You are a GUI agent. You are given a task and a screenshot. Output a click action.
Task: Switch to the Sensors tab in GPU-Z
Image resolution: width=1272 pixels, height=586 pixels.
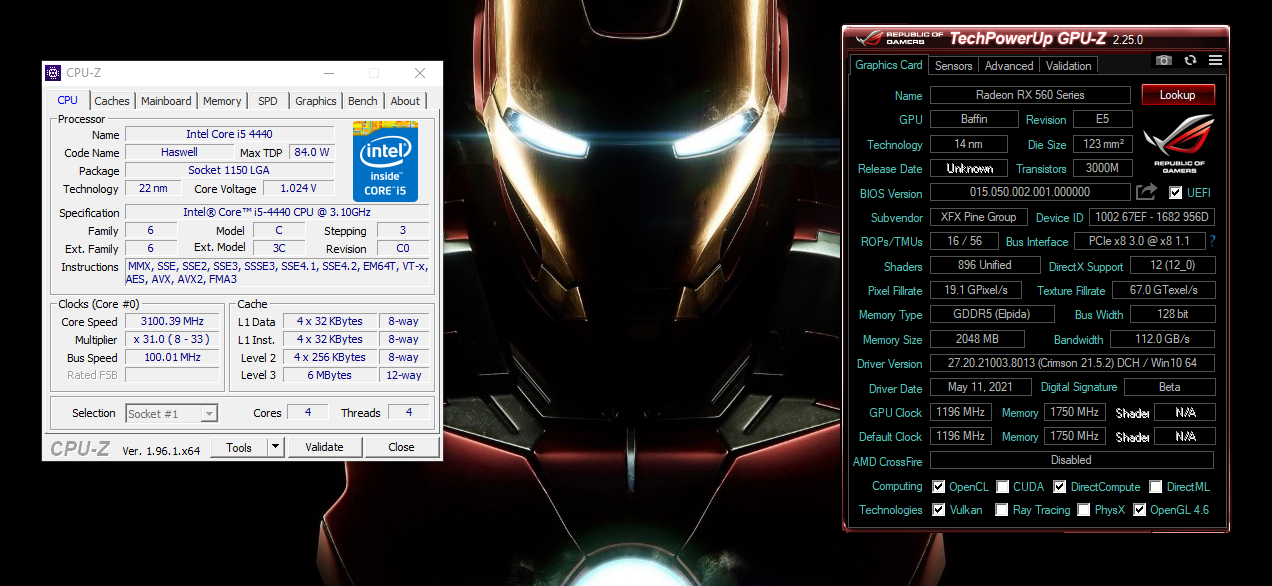(954, 66)
